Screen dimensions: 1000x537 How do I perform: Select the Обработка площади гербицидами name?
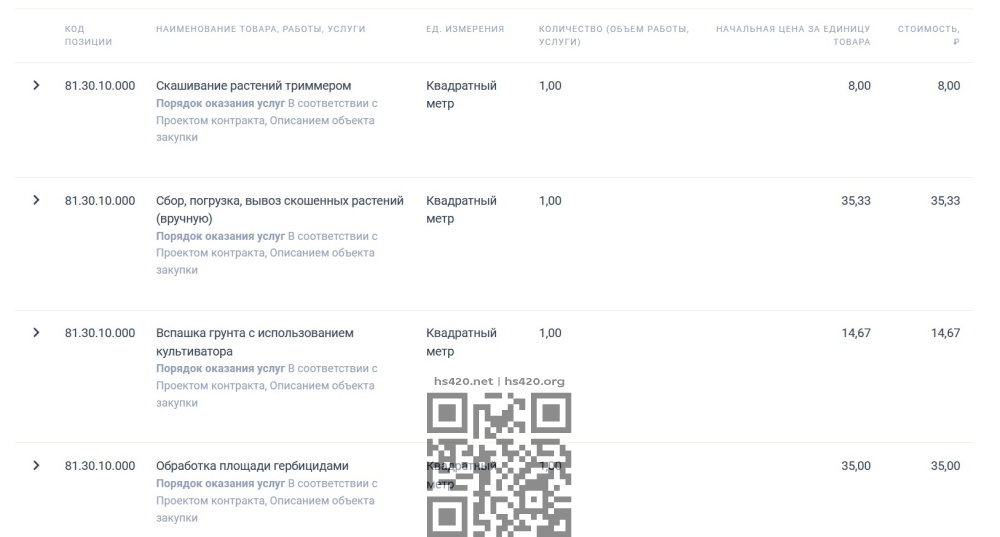point(252,466)
